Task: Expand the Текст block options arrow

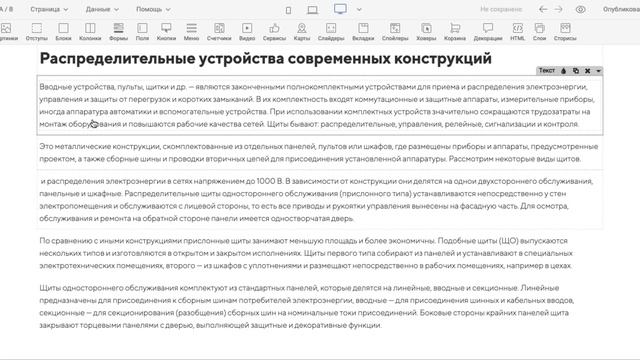Action: pyautogui.click(x=598, y=71)
